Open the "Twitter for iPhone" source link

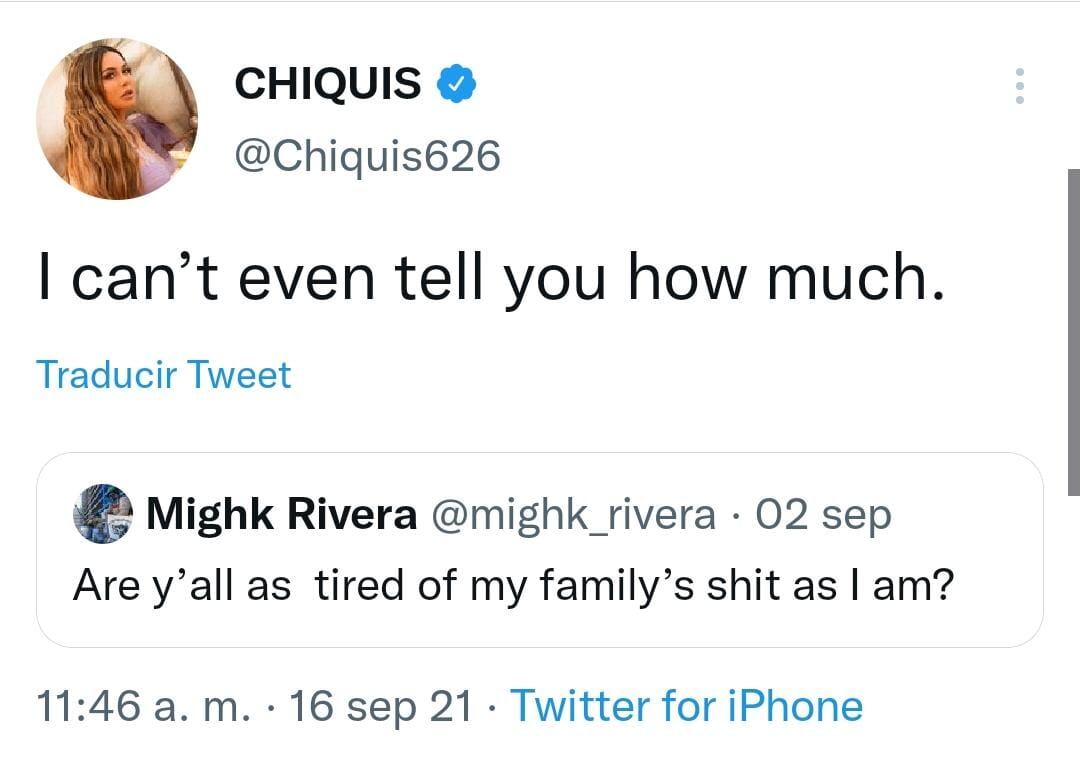686,706
